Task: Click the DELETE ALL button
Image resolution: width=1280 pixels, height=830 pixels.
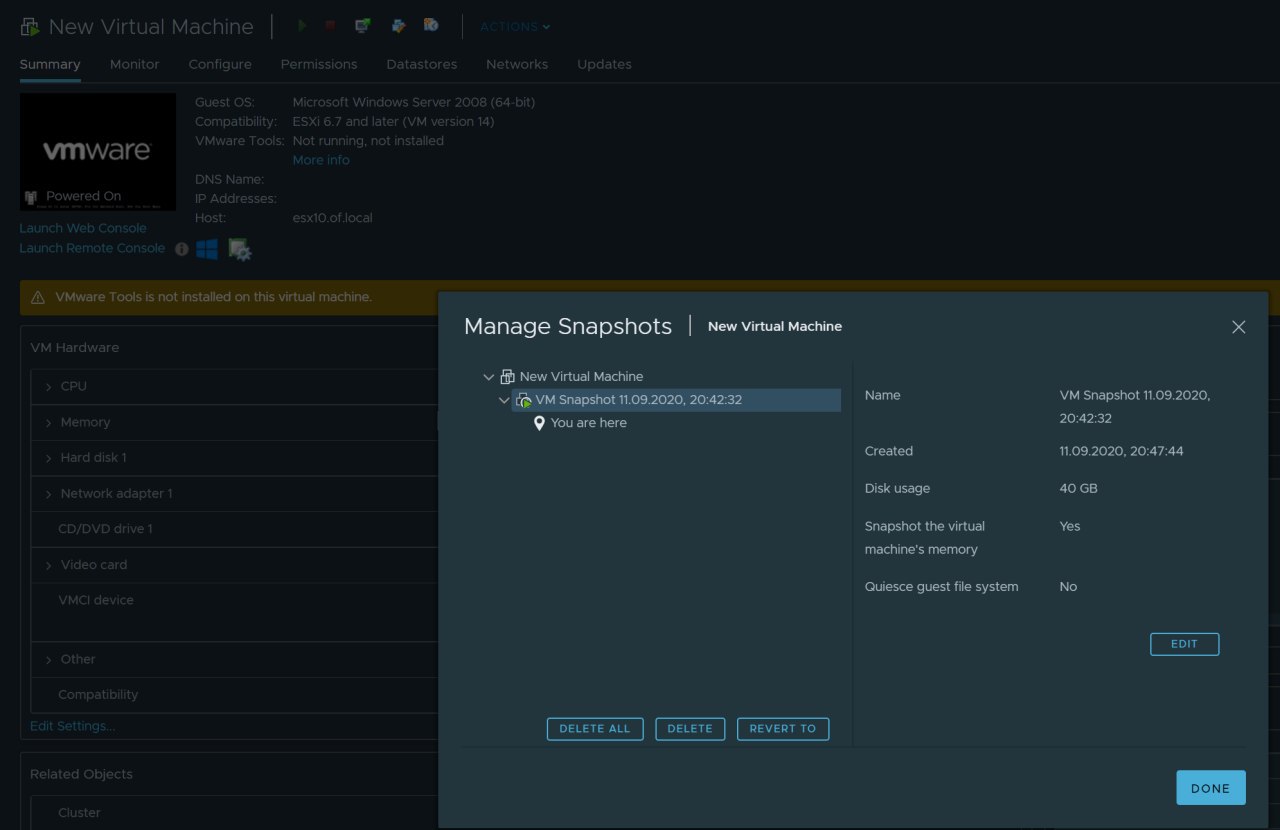Action: coord(595,729)
